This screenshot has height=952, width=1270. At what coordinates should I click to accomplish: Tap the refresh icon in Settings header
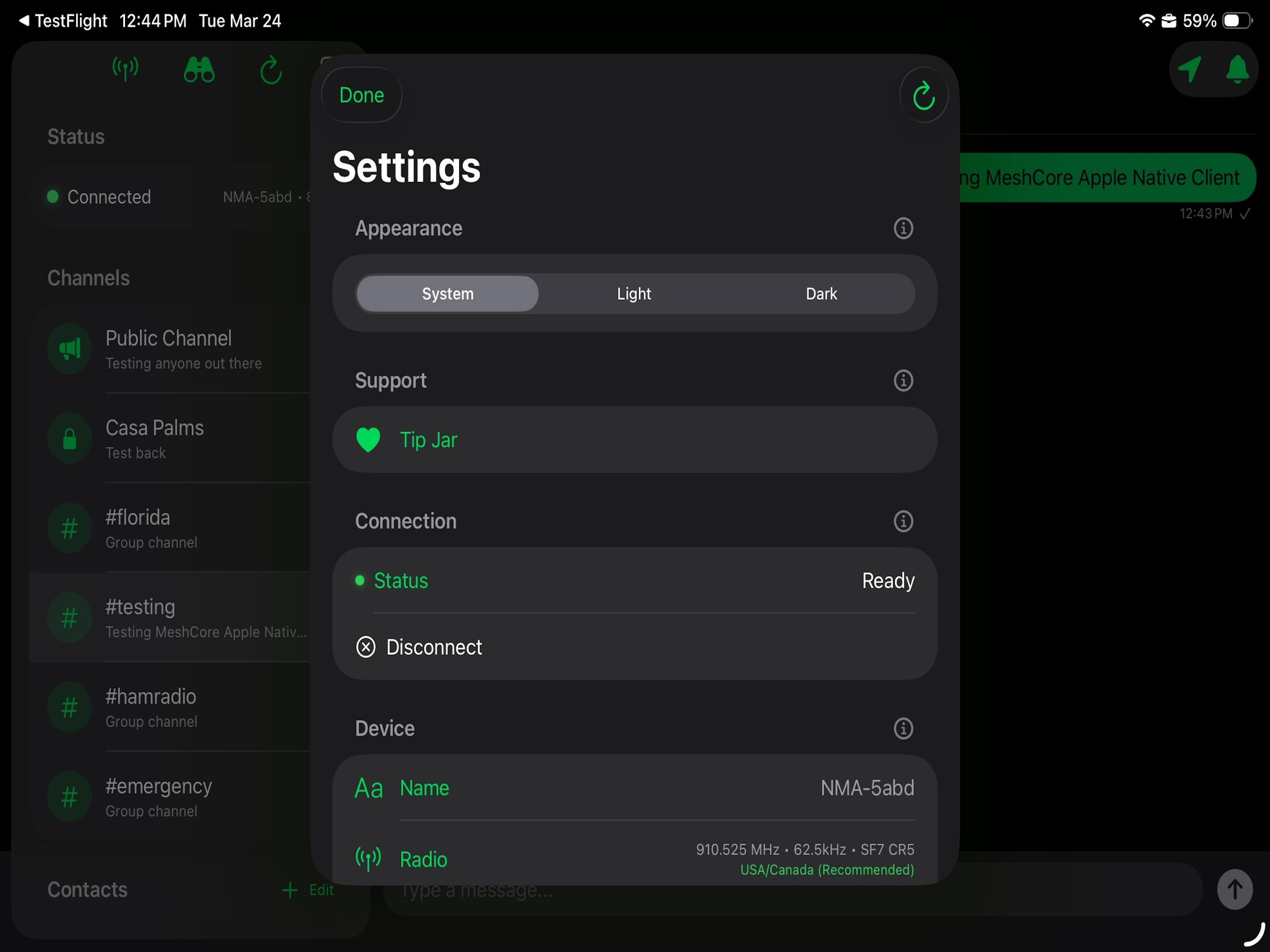923,95
